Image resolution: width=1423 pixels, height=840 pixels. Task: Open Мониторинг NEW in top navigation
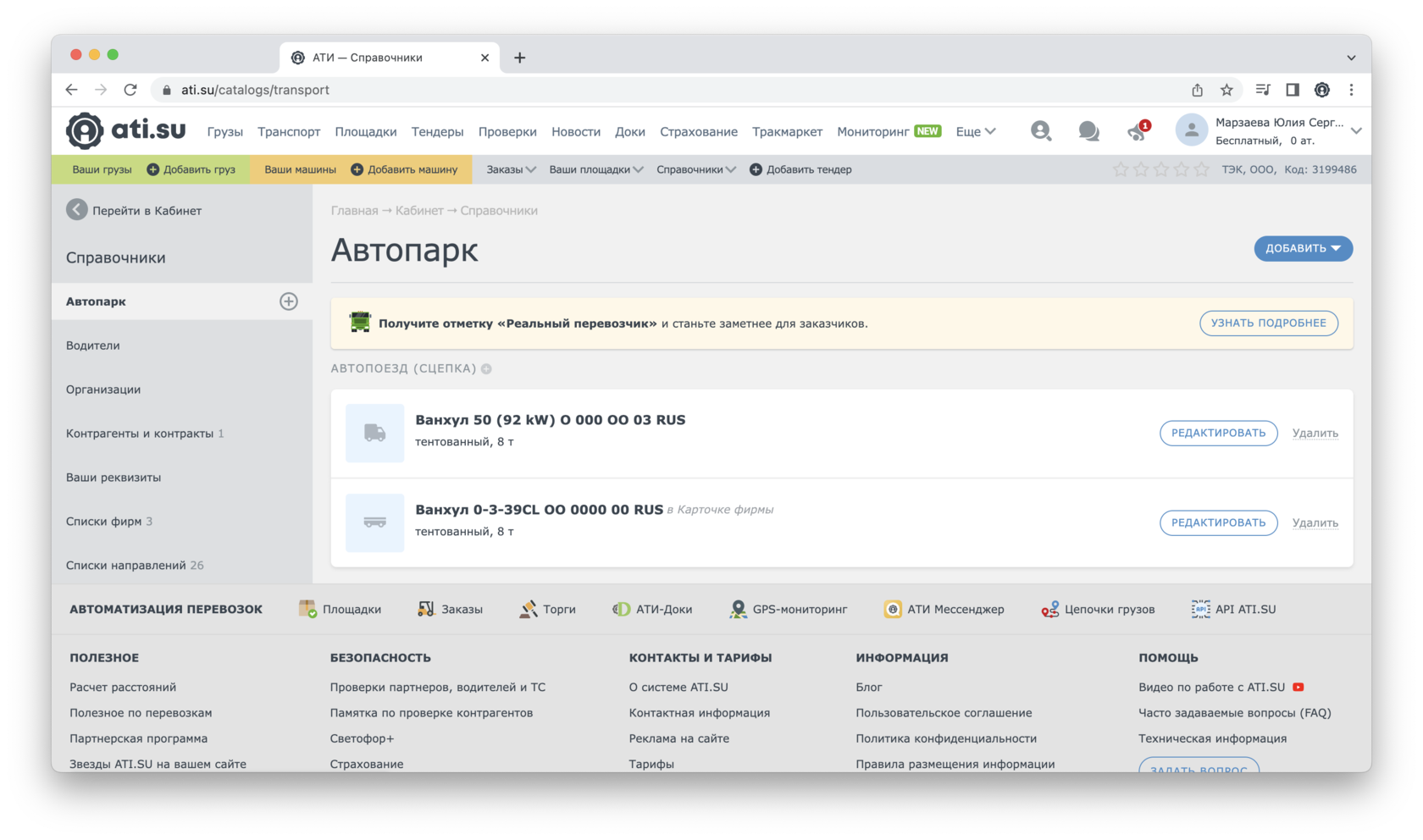pos(889,131)
